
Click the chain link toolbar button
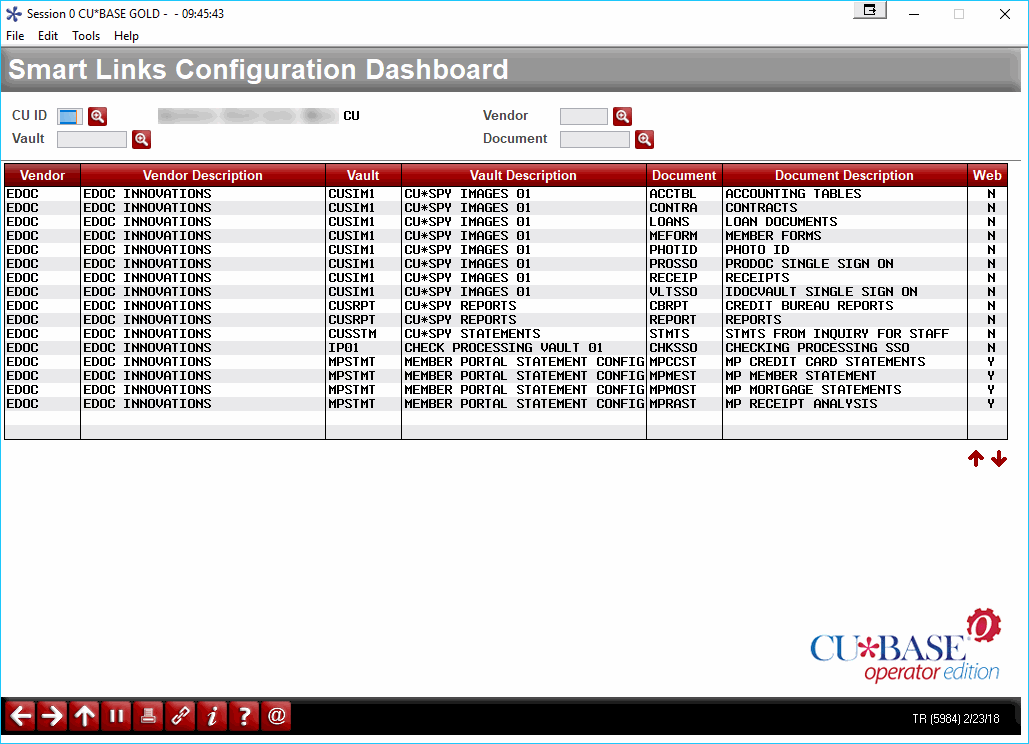point(180,716)
